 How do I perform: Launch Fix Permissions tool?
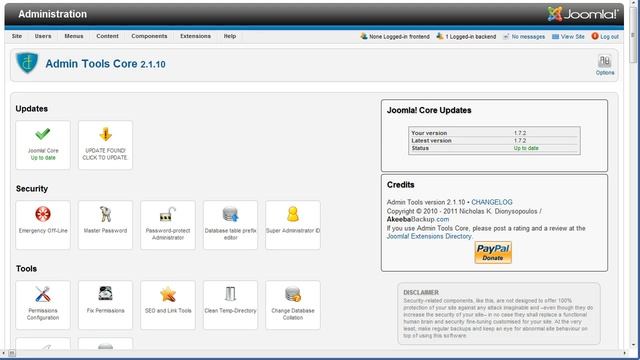click(105, 305)
